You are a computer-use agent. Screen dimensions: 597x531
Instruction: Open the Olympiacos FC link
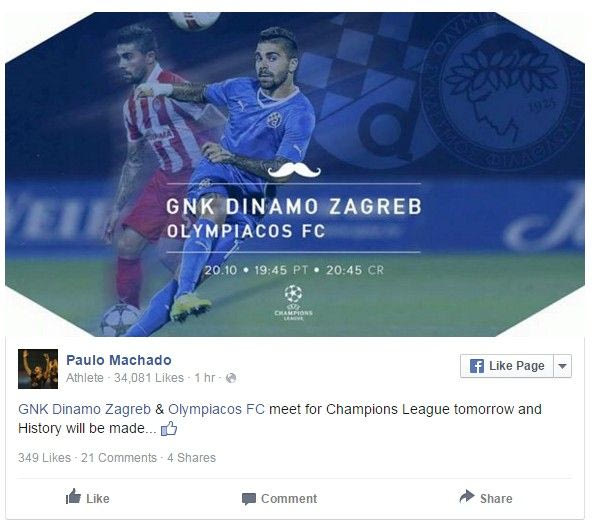click(216, 409)
